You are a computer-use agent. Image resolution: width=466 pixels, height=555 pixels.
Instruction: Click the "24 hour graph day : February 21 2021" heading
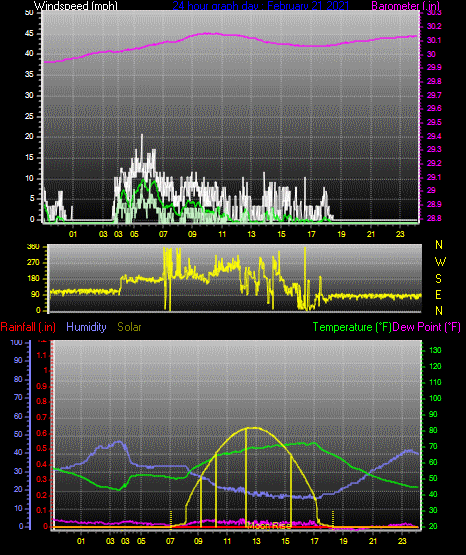pyautogui.click(x=260, y=6)
